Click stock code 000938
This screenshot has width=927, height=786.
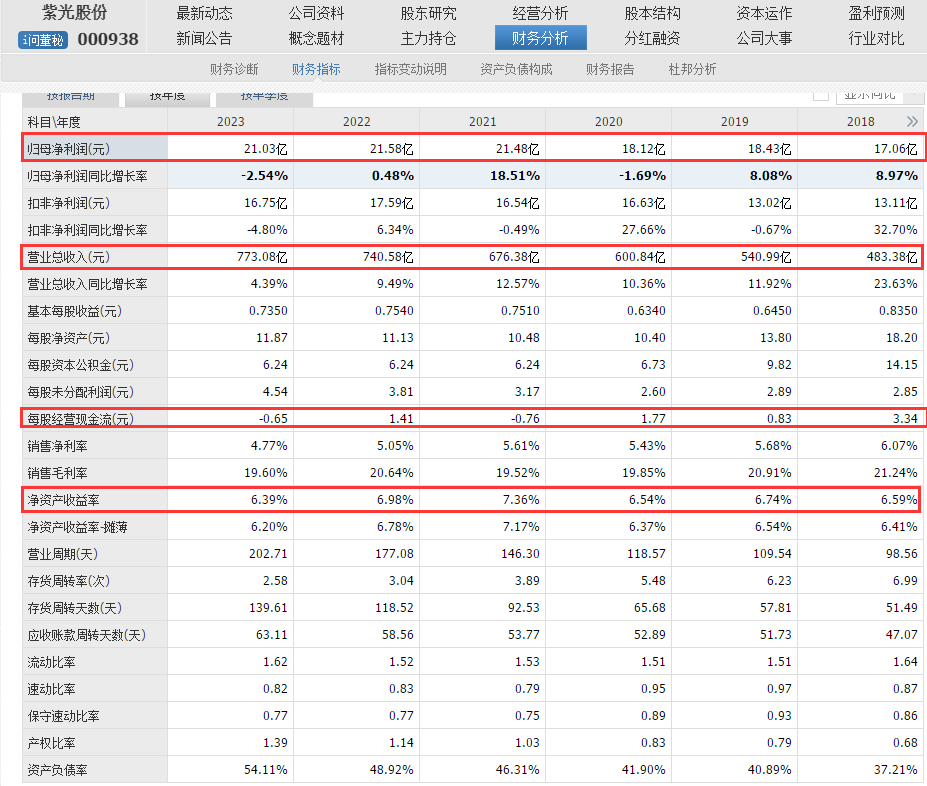click(108, 40)
